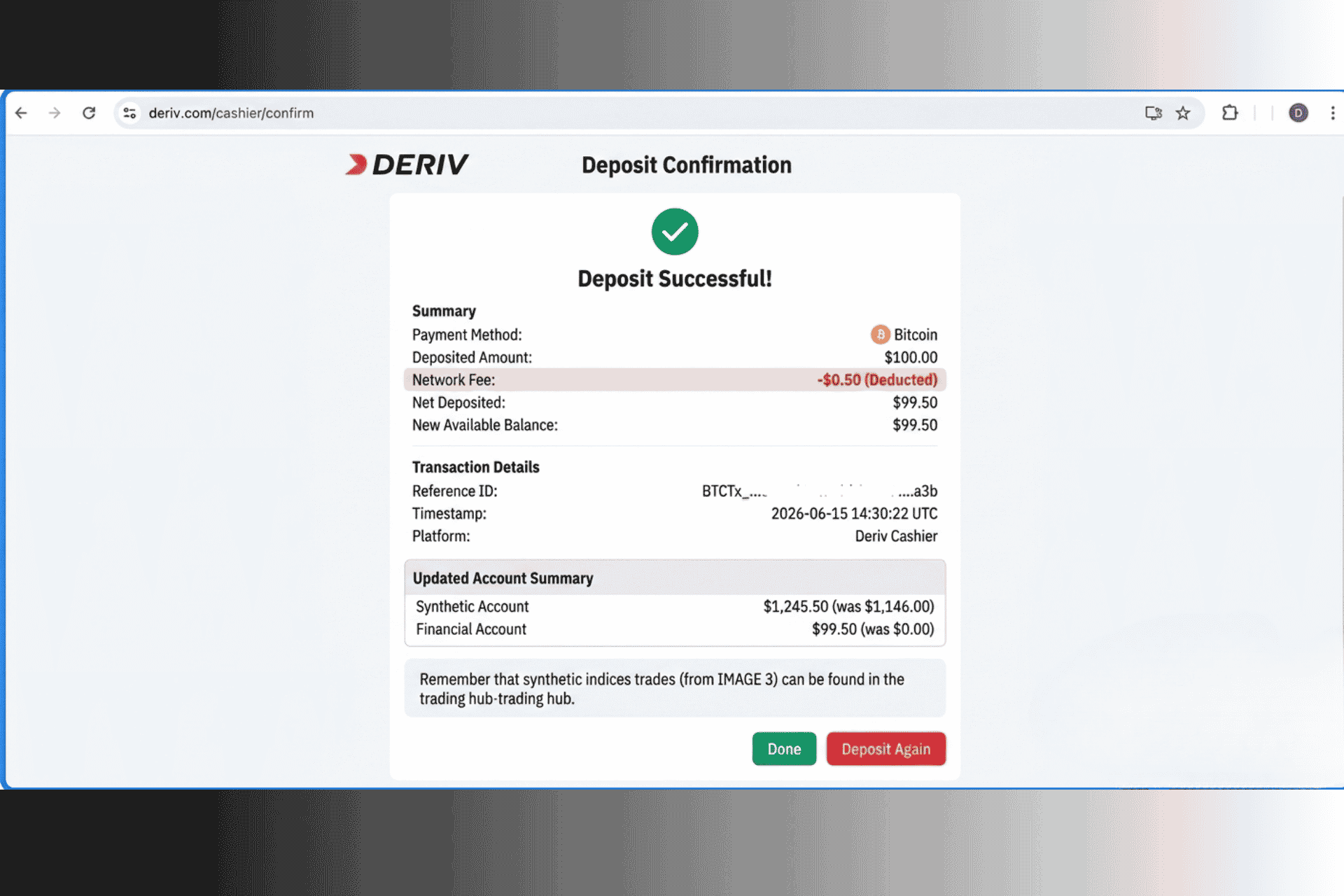Click the Deposit Again button
This screenshot has height=896, width=1344.
tap(885, 749)
